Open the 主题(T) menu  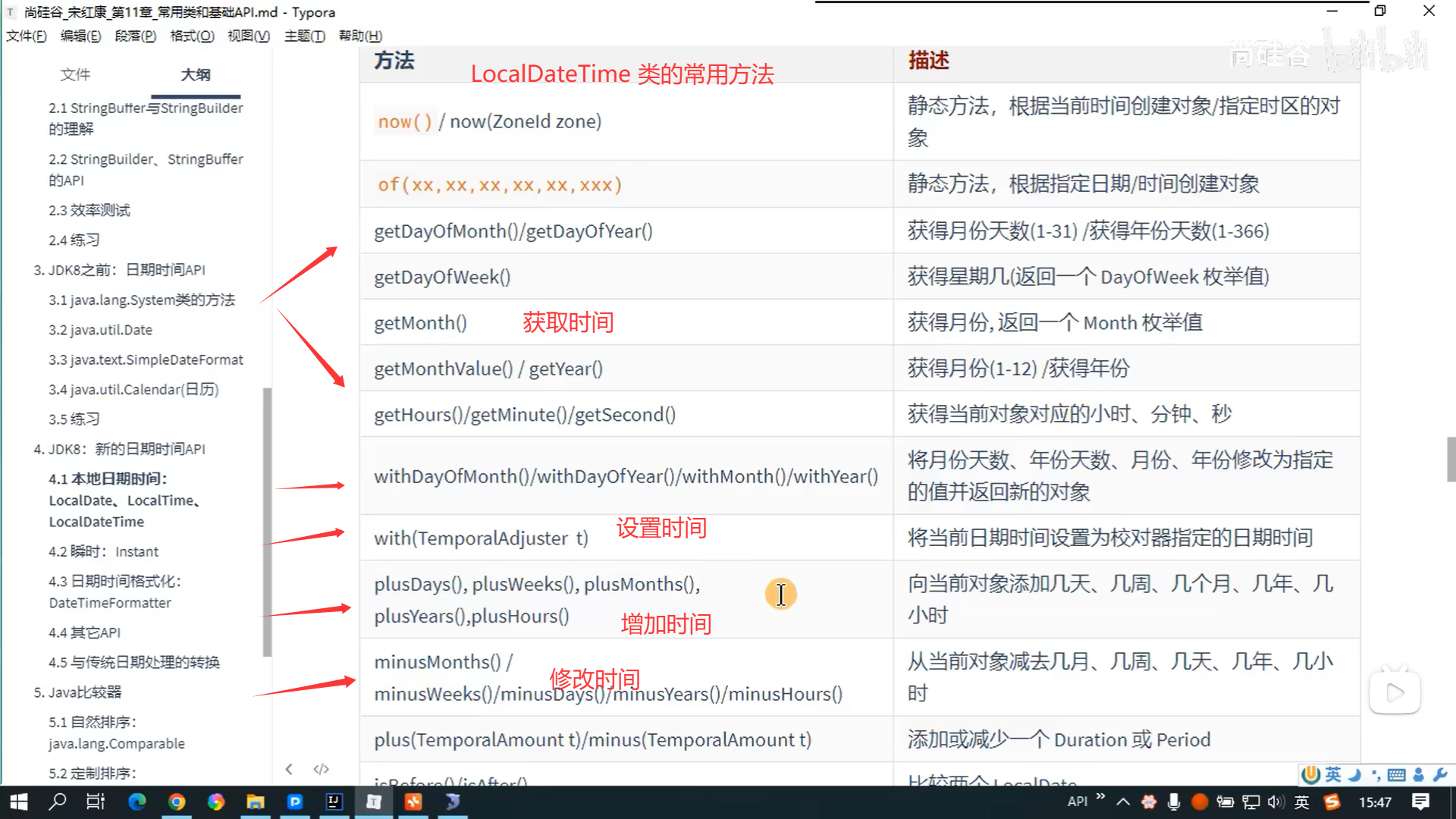pyautogui.click(x=304, y=36)
